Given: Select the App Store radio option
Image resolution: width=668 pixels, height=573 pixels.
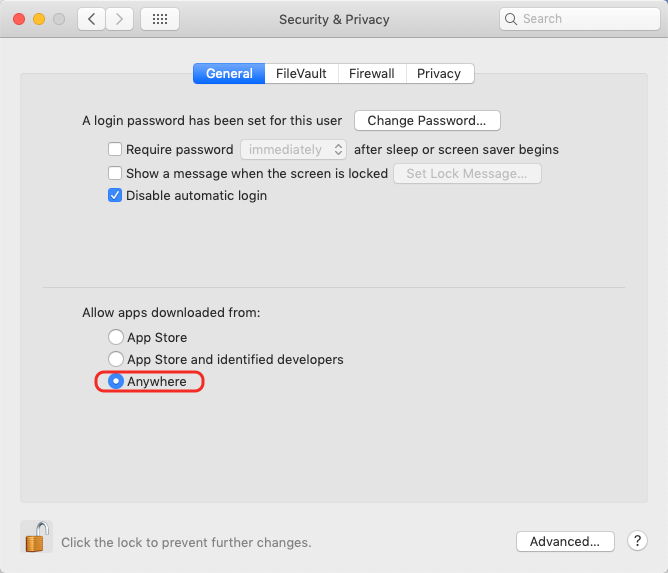Looking at the screenshot, I should [116, 338].
